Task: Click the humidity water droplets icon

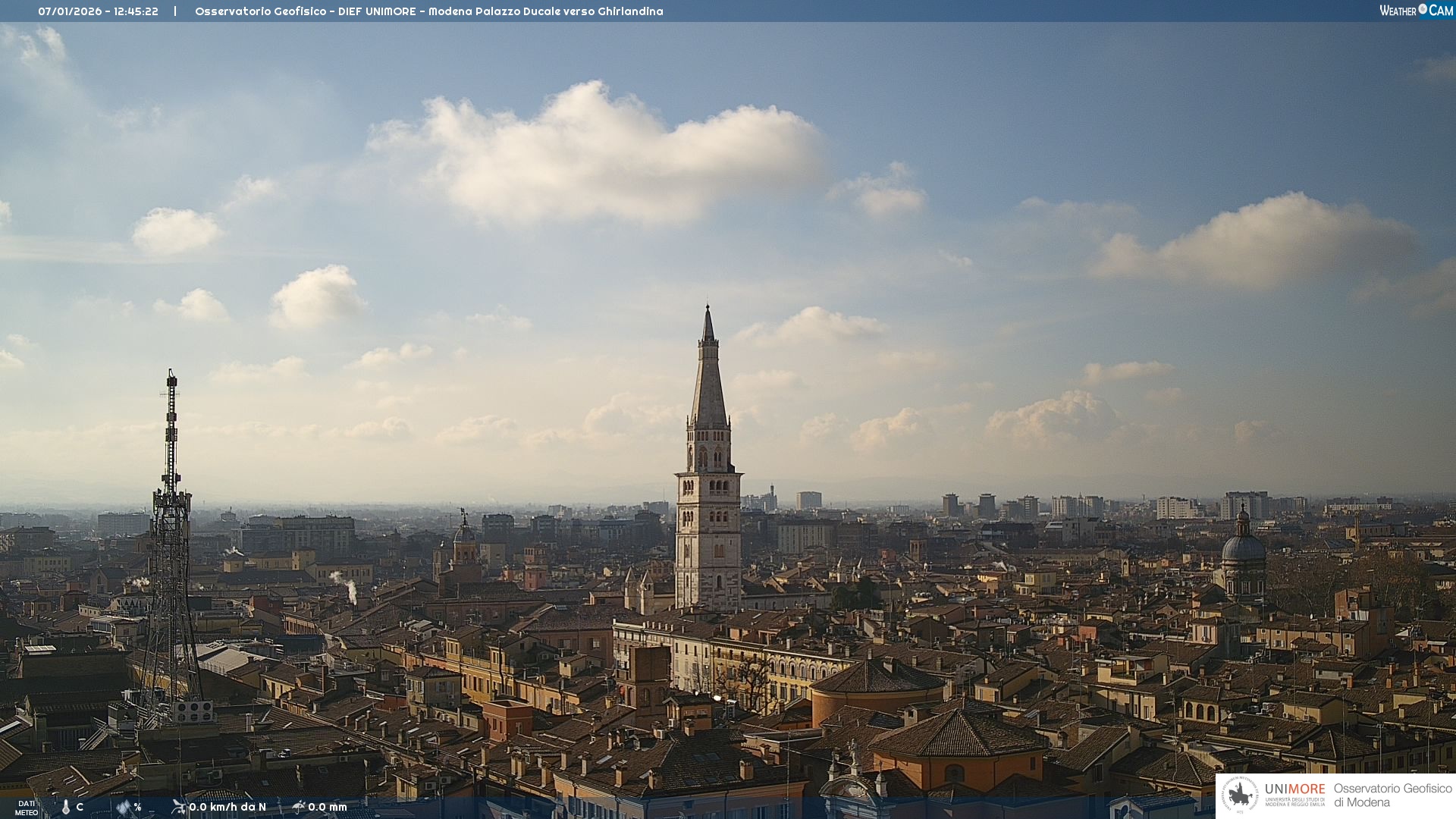Action: pos(123,808)
